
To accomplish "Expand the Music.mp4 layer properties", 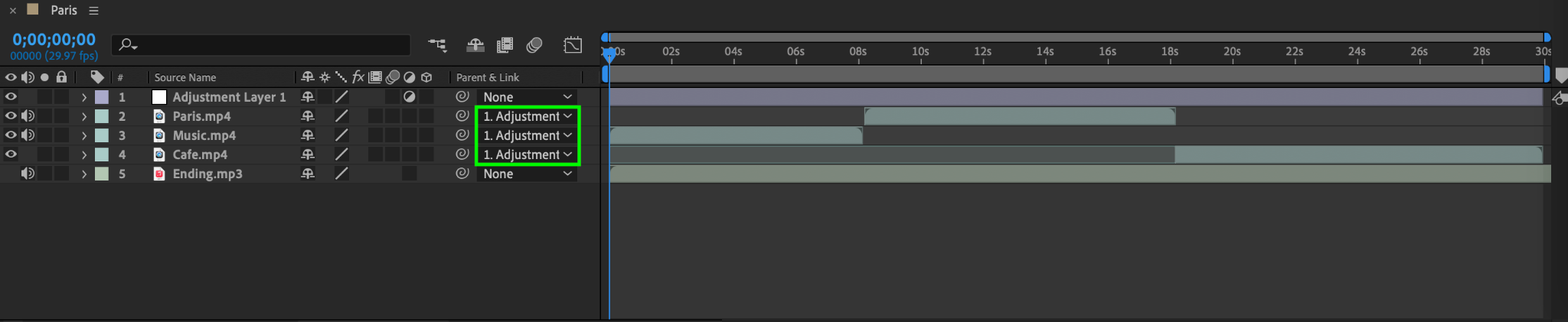I will coord(84,135).
